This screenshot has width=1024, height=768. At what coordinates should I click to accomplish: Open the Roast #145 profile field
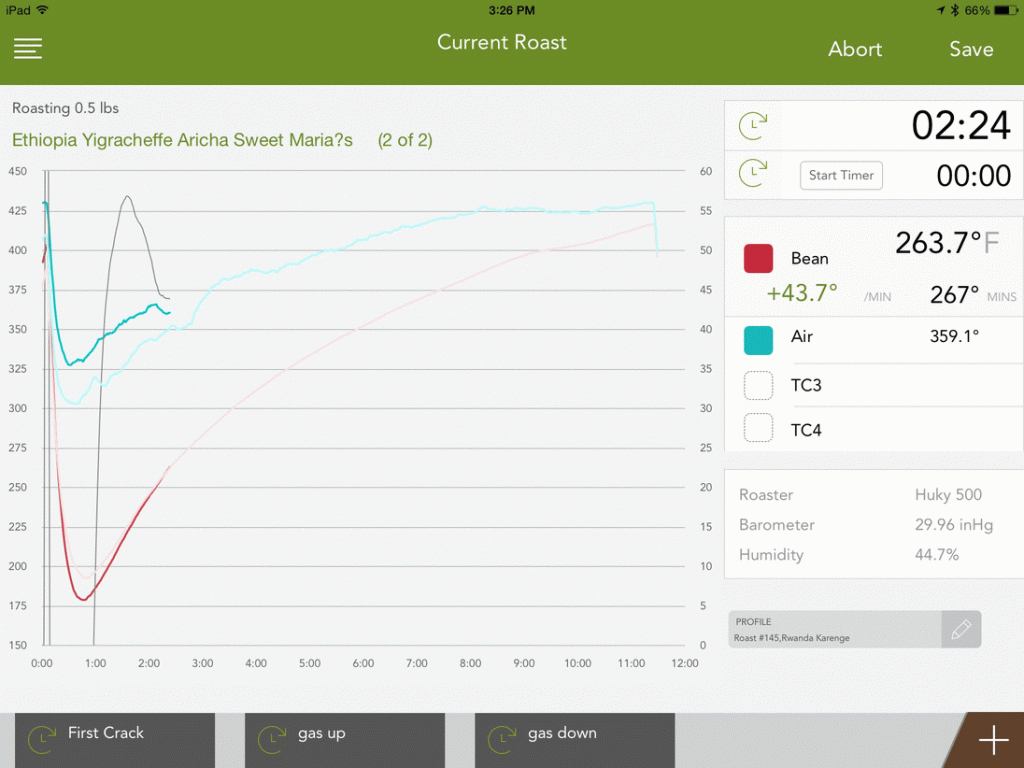[835, 630]
